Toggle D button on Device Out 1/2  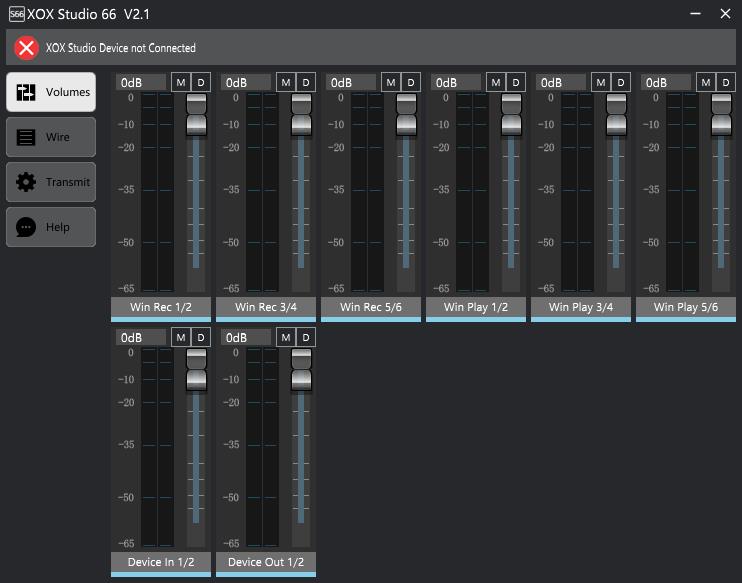(x=306, y=337)
